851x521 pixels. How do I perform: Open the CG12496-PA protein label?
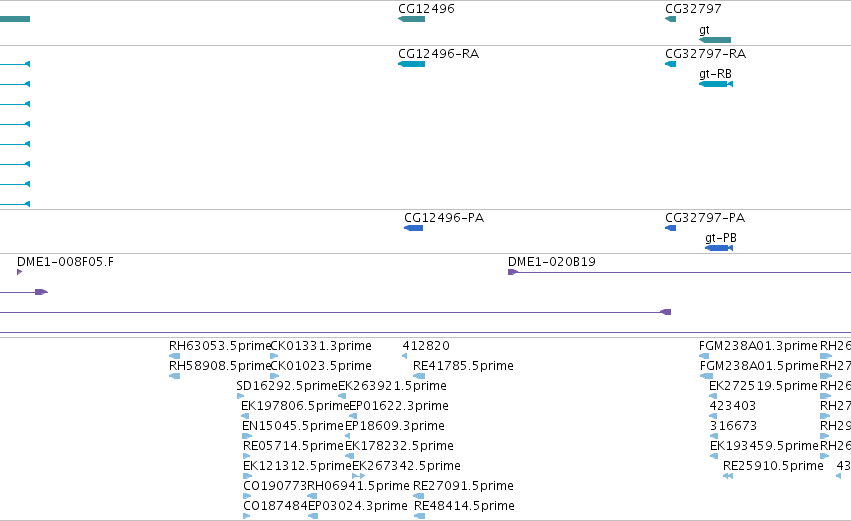[x=444, y=218]
